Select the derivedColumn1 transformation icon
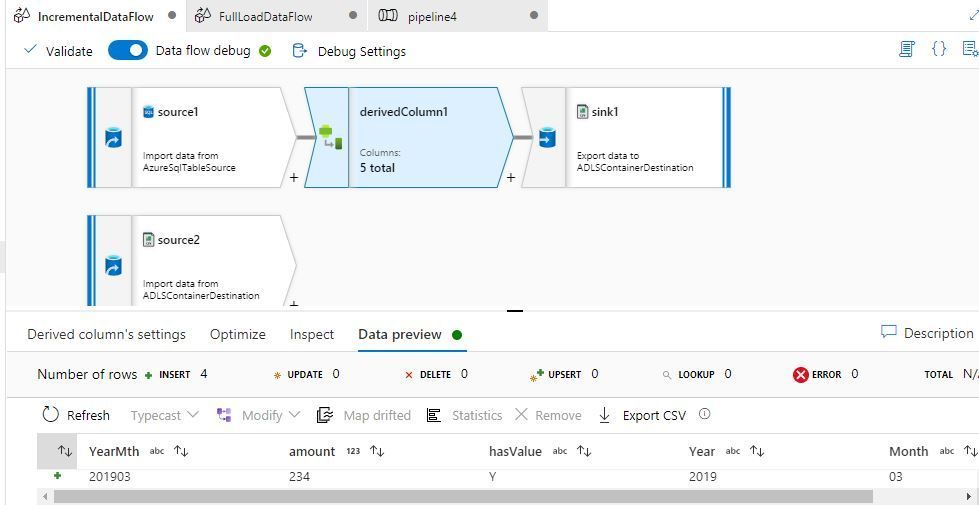979x505 pixels. 331,138
